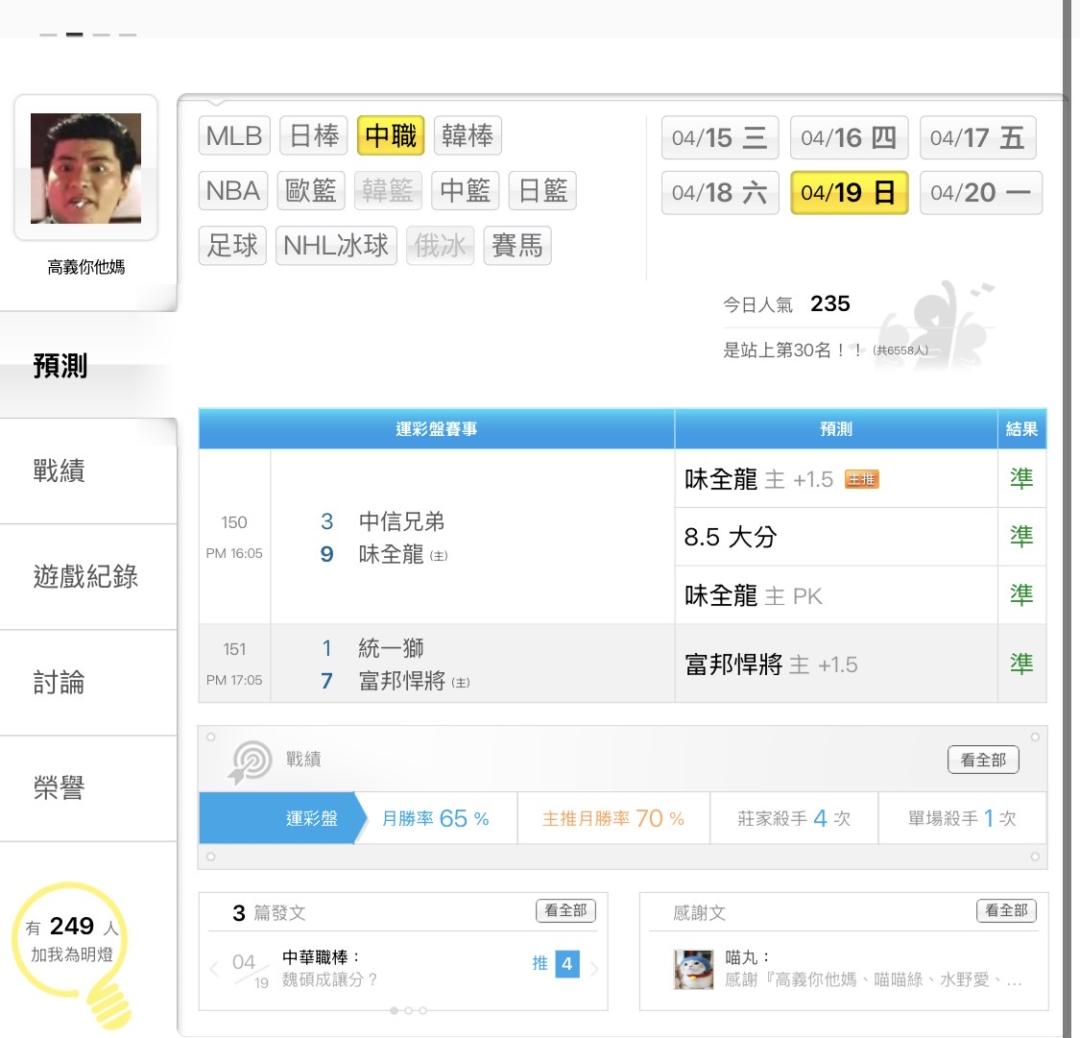Screen dimensions: 1080x1038
Task: Select the 歐籃 league filter
Action: tap(311, 190)
